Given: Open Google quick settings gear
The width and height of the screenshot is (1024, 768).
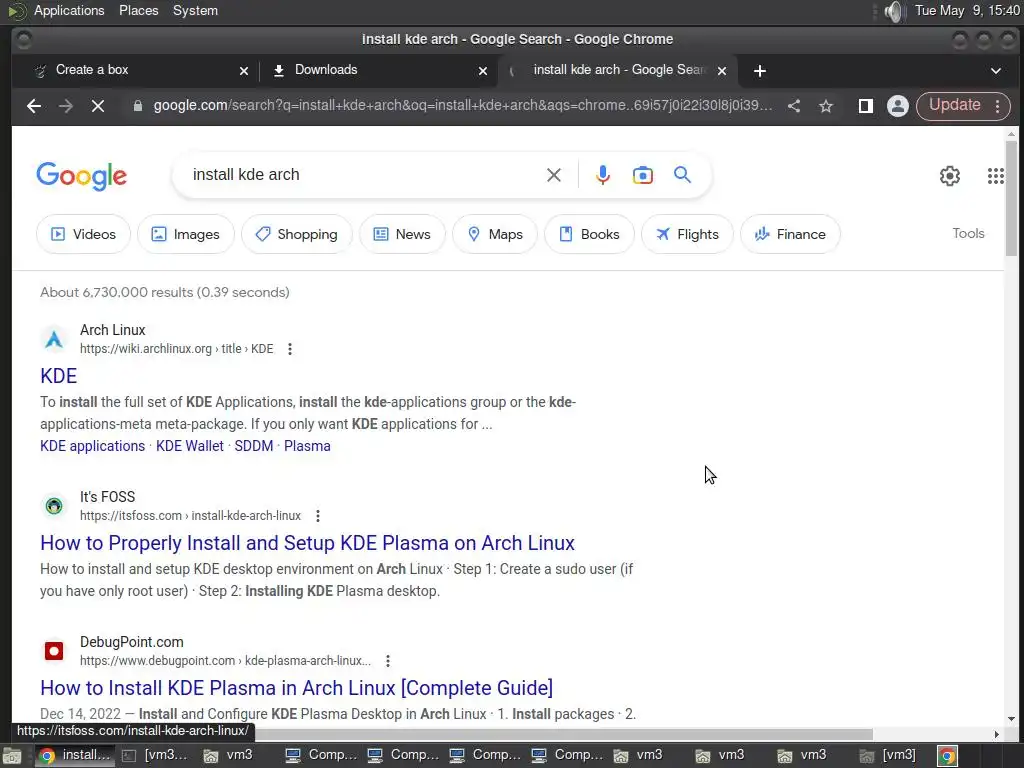Looking at the screenshot, I should pos(950,176).
